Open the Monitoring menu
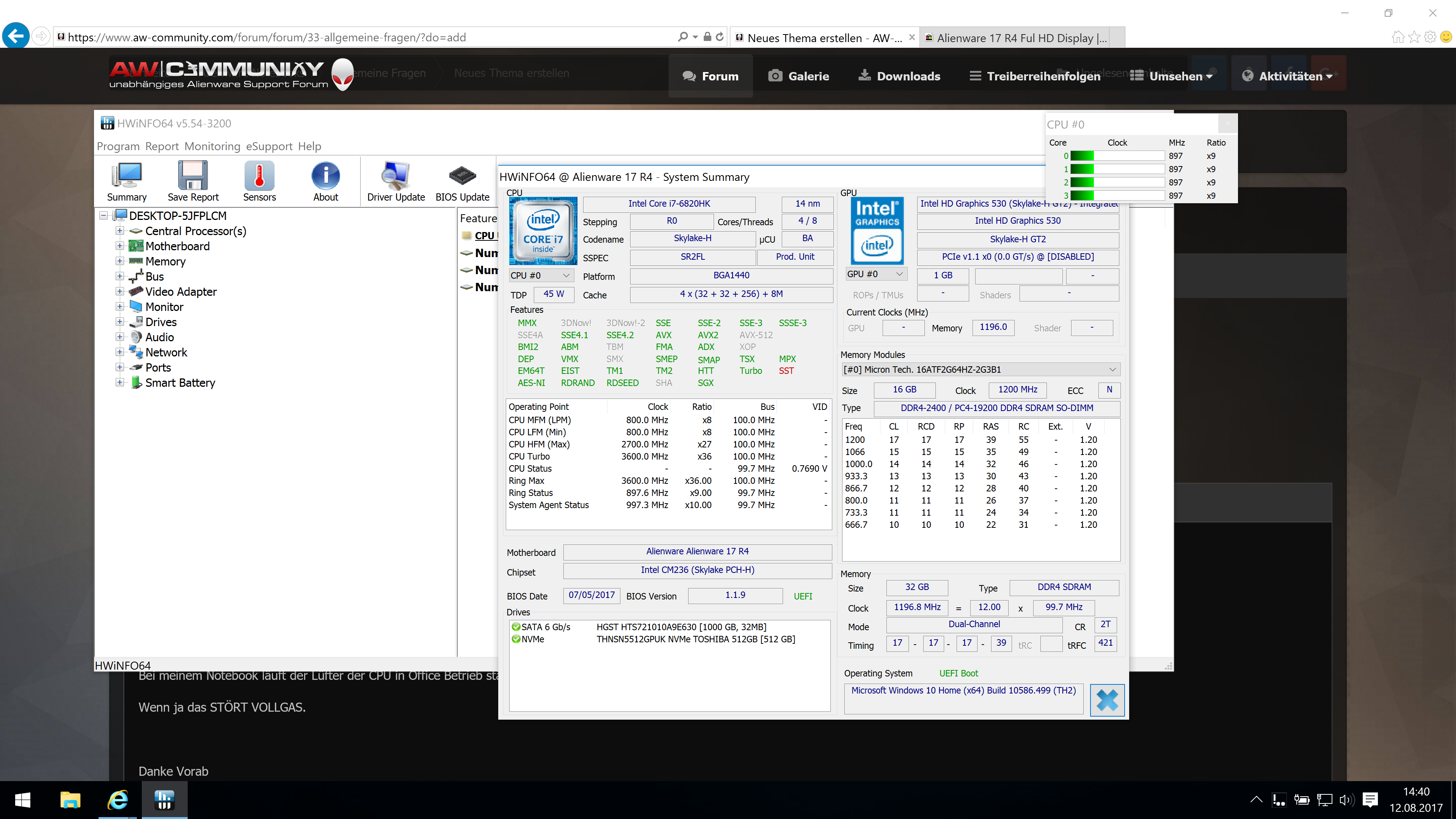Image resolution: width=1456 pixels, height=819 pixels. click(x=212, y=146)
